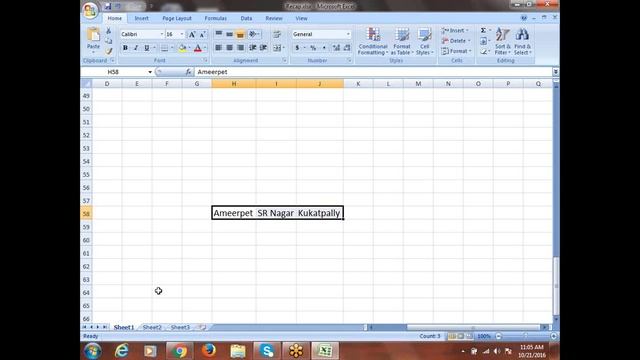This screenshot has height=360, width=640.
Task: Toggle underline formatting
Action: tap(147, 48)
